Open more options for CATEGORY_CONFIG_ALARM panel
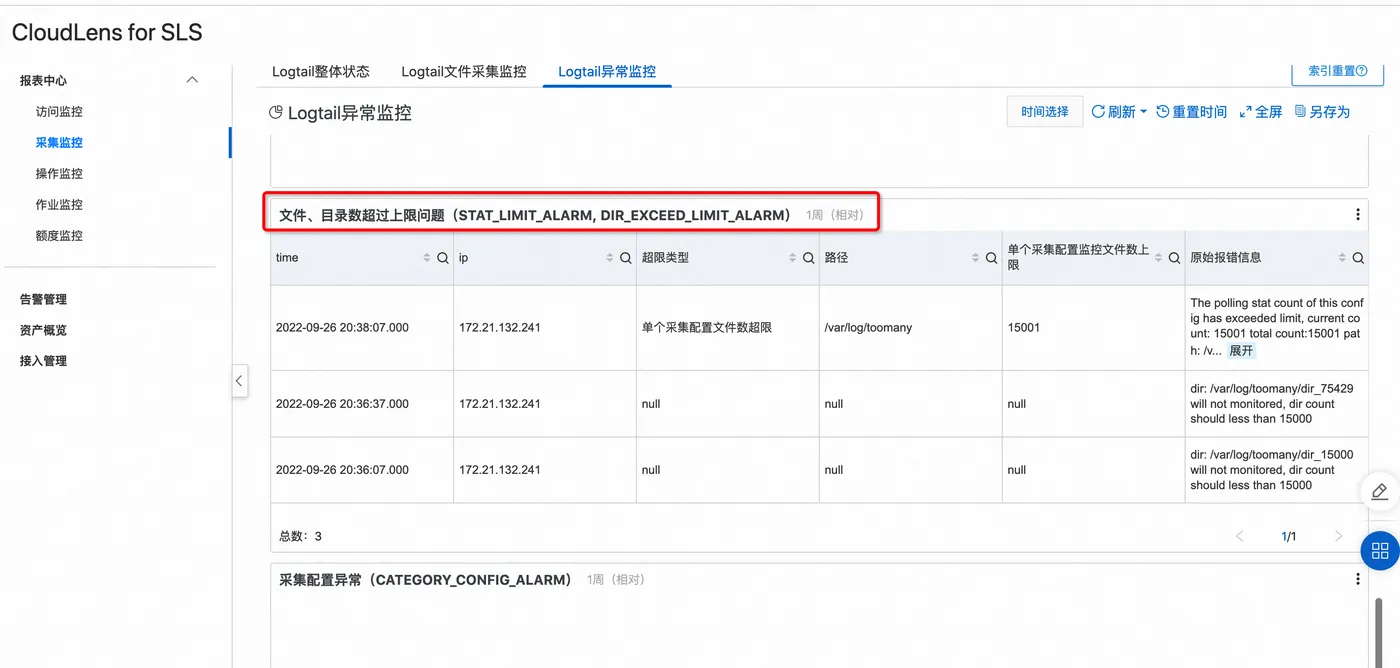The width and height of the screenshot is (1400, 668). tap(1357, 579)
